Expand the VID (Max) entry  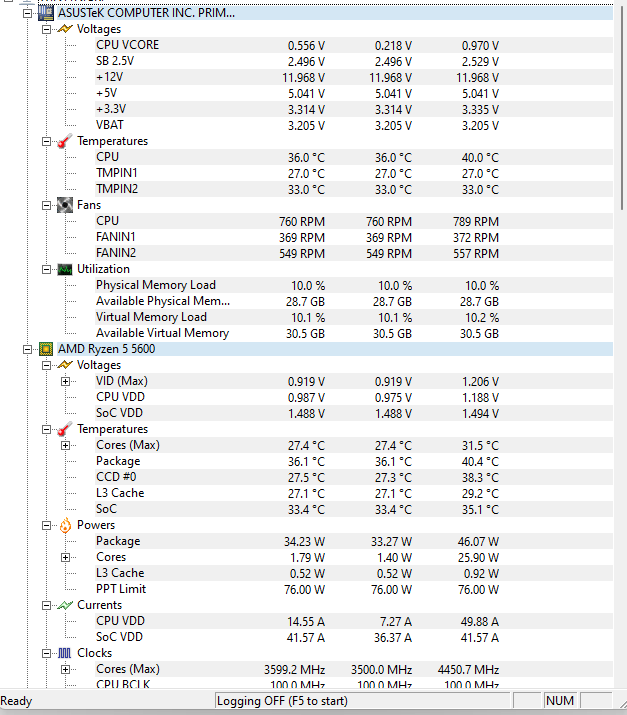point(66,381)
